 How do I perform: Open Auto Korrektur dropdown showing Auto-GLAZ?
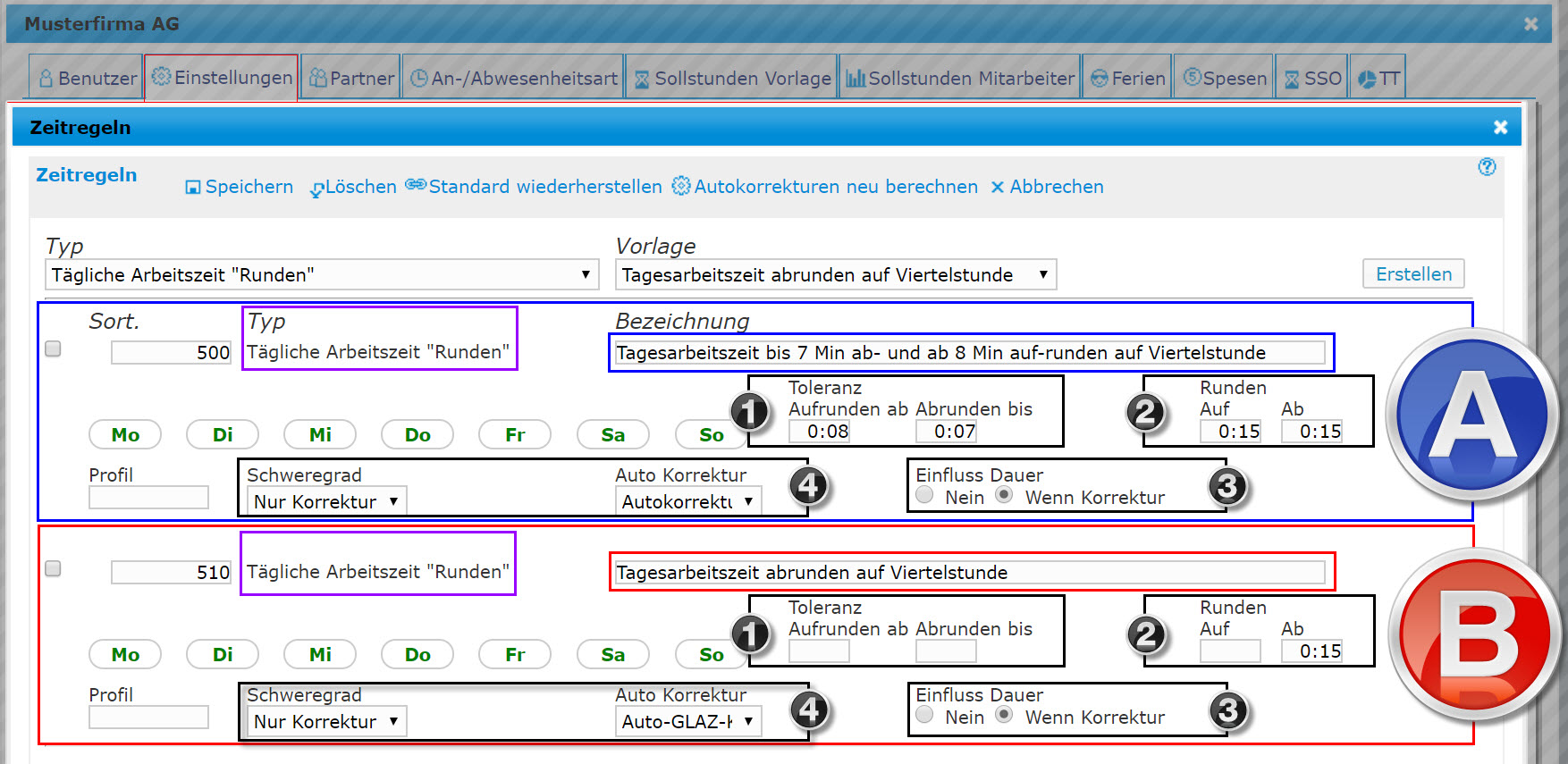[688, 721]
